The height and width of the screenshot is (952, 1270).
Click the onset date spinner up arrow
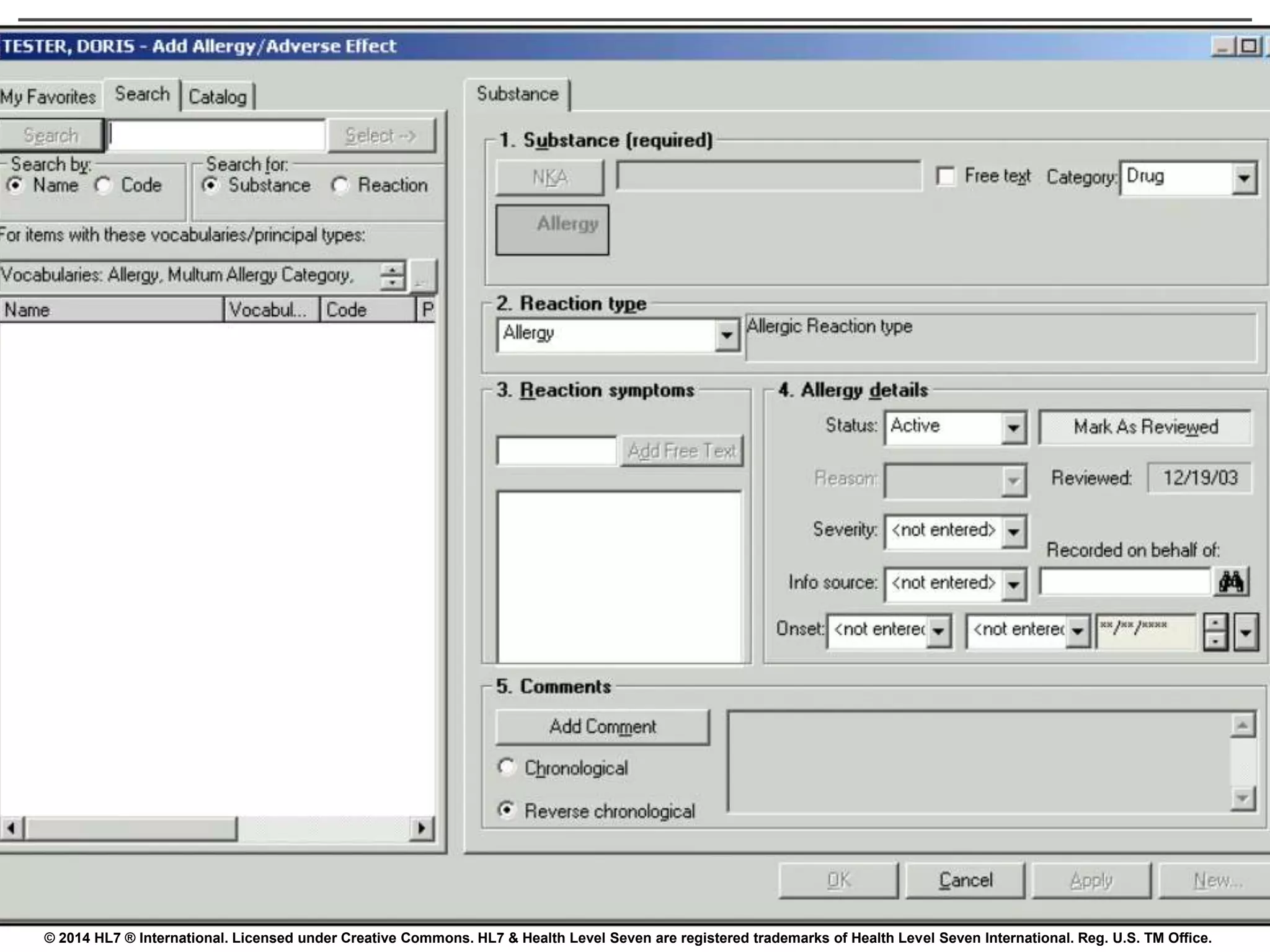pyautogui.click(x=1215, y=623)
